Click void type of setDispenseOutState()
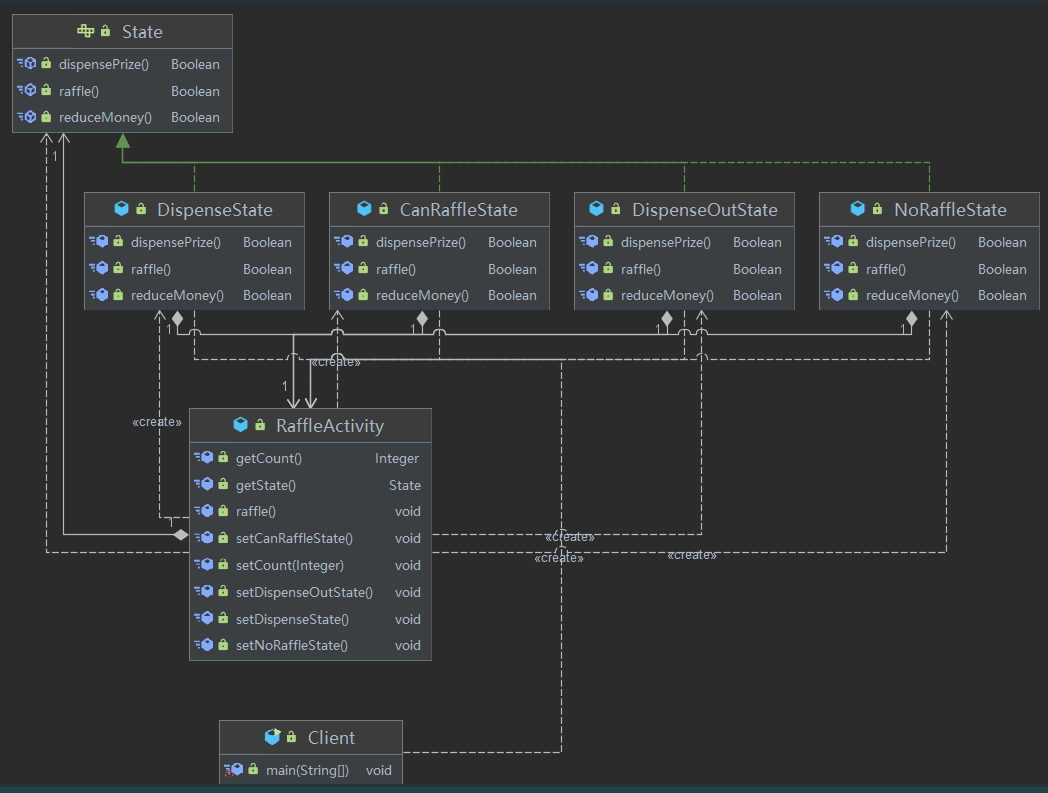This screenshot has width=1048, height=793. pos(408,592)
